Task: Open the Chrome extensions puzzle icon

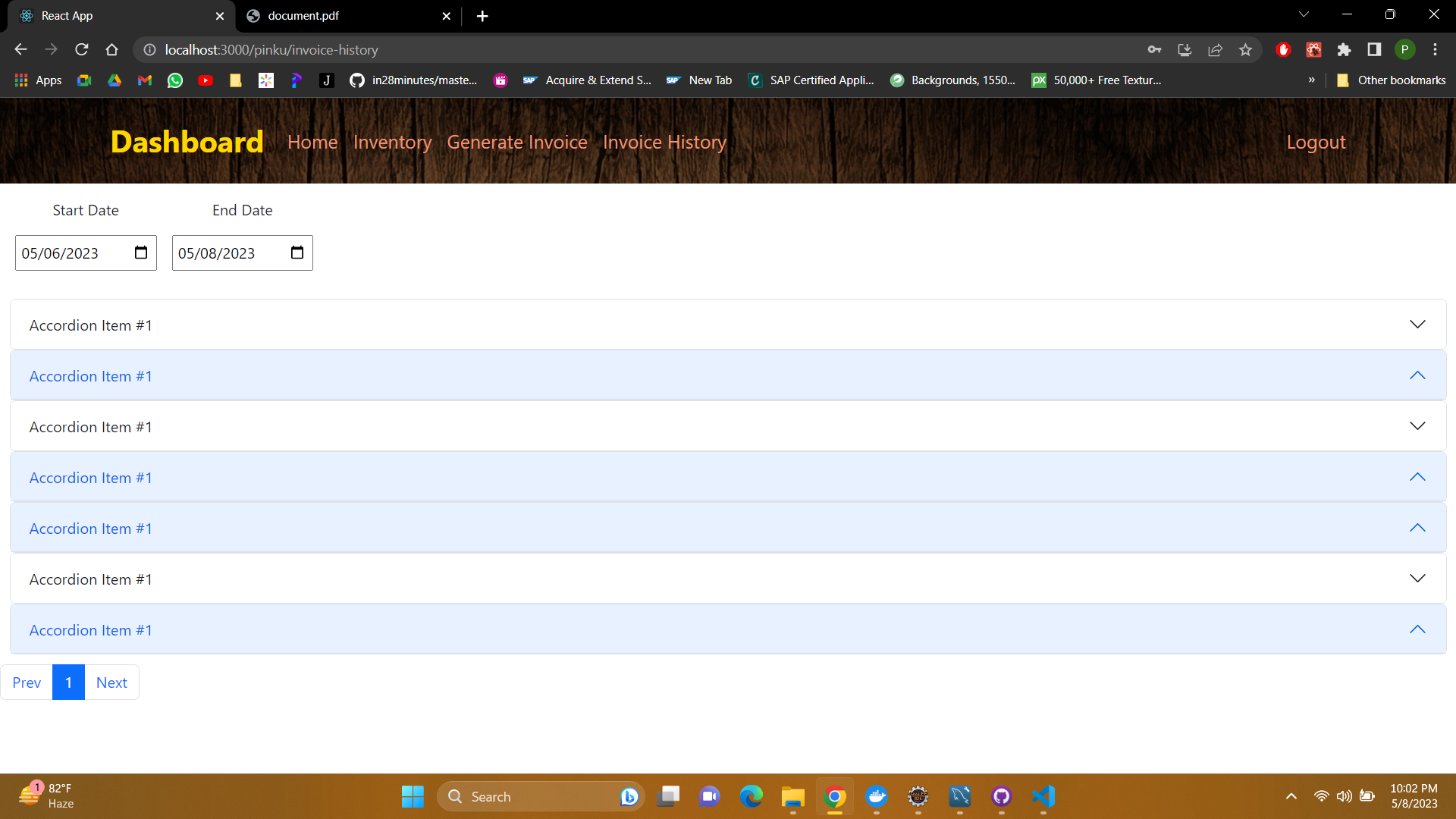Action: click(1344, 49)
